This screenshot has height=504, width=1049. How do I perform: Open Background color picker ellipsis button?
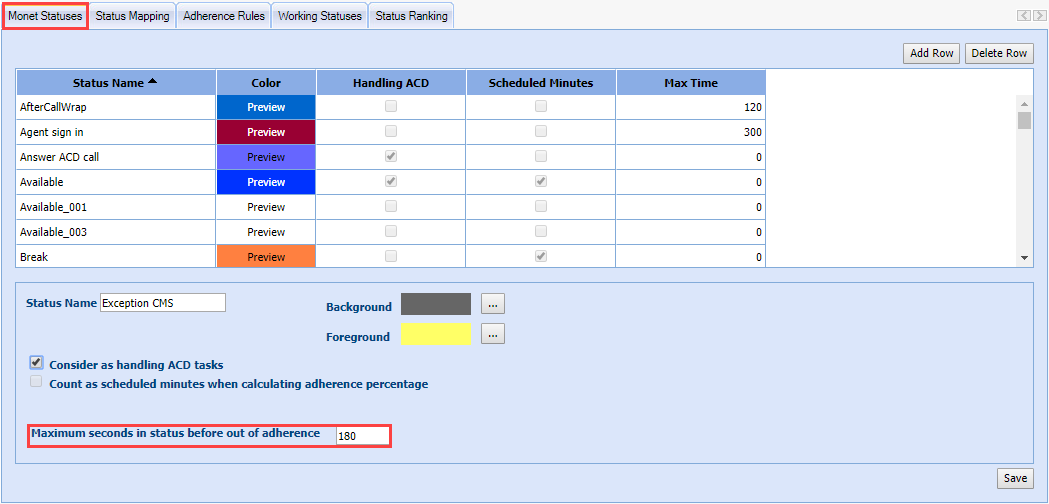coord(493,304)
